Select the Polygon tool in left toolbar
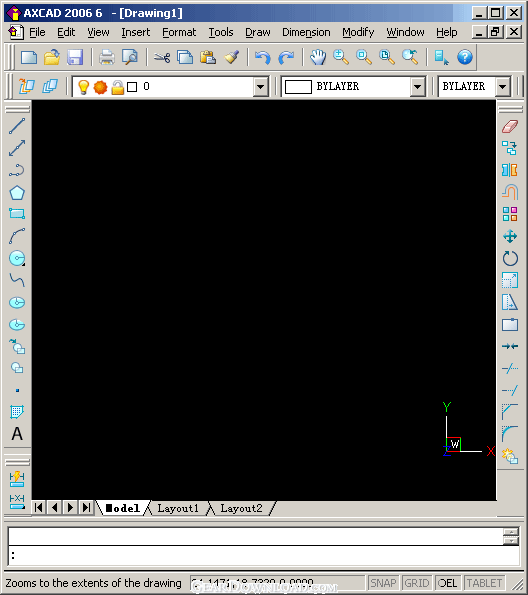 point(17,193)
